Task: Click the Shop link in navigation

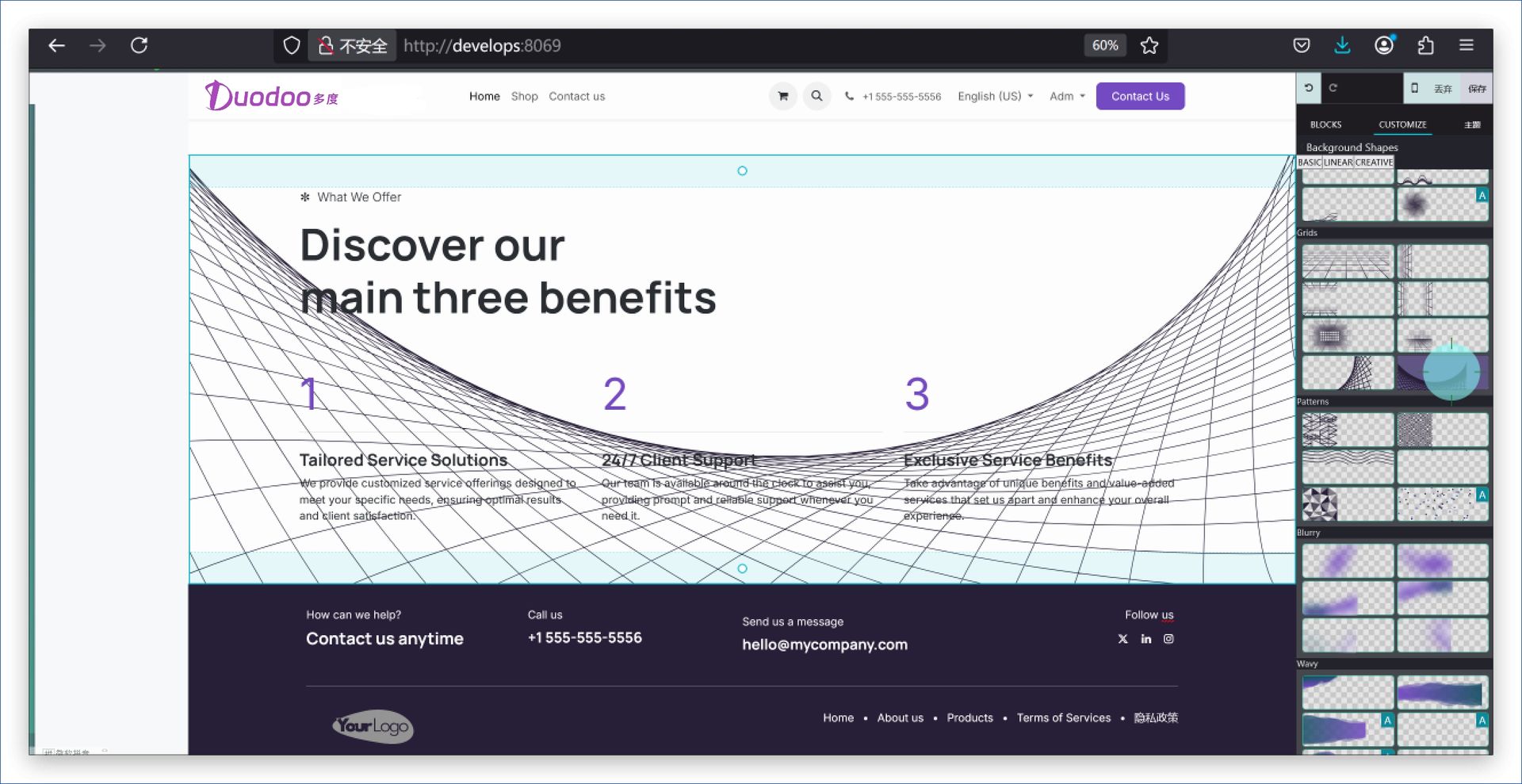Action: point(524,96)
